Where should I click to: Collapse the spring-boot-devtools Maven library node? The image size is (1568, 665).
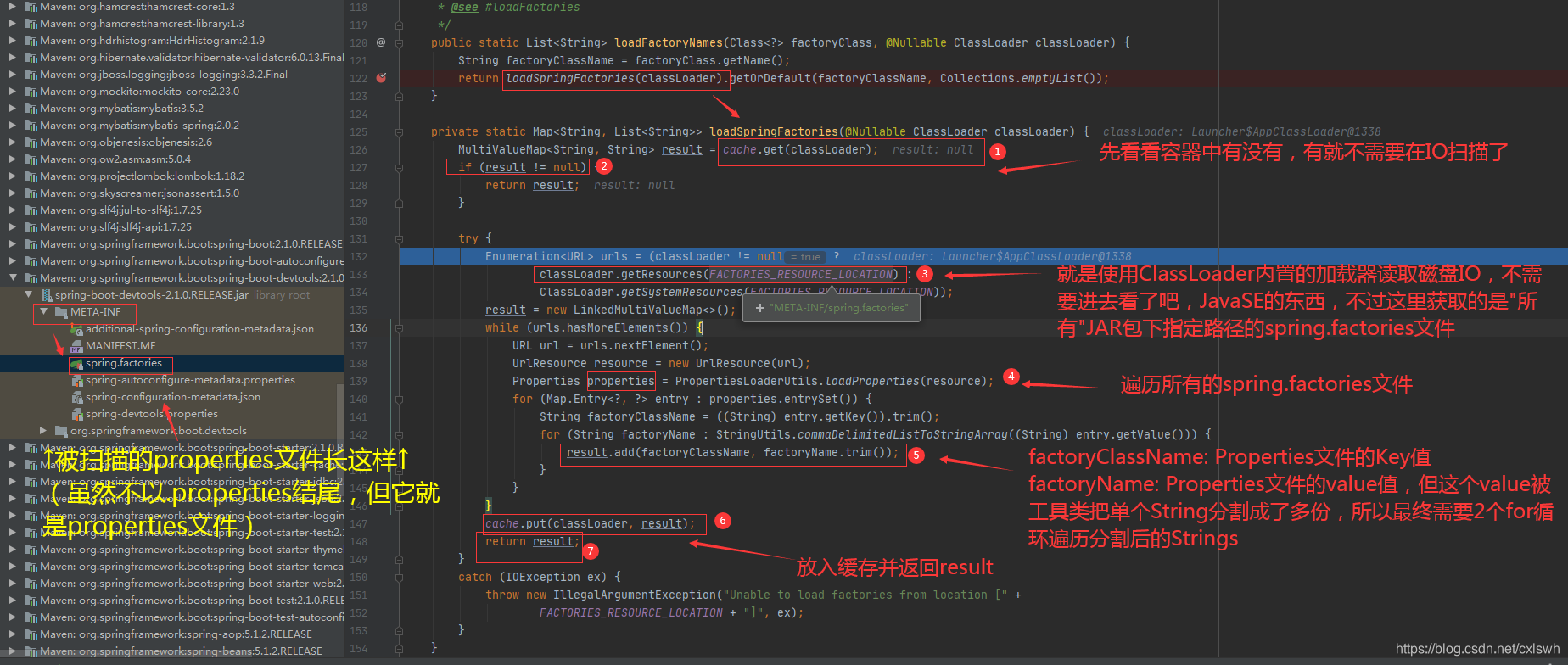pos(13,277)
